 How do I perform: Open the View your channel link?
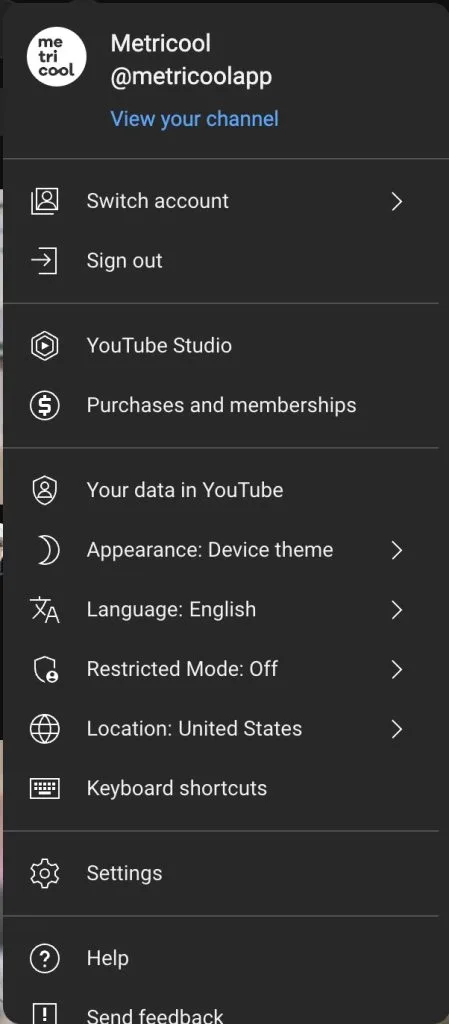coord(194,119)
